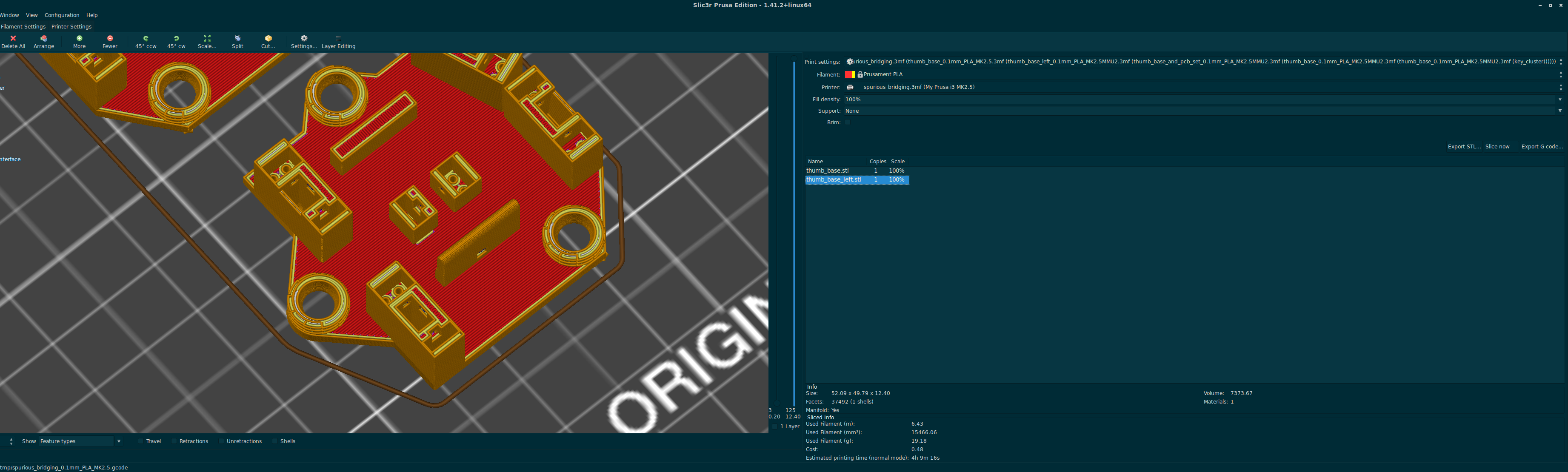Click the Export G-code button
The height and width of the screenshot is (472, 1568).
(x=1541, y=146)
